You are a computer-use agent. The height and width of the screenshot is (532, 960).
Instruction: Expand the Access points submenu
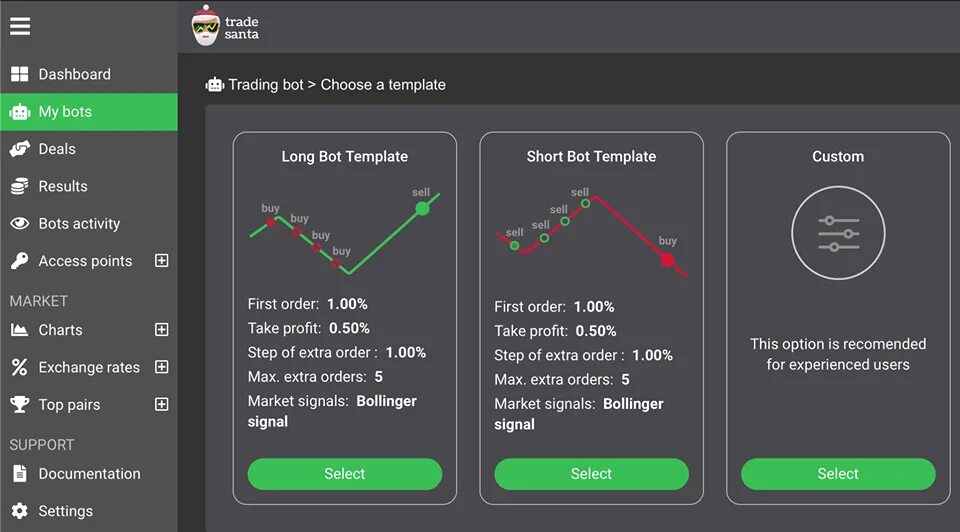point(162,261)
